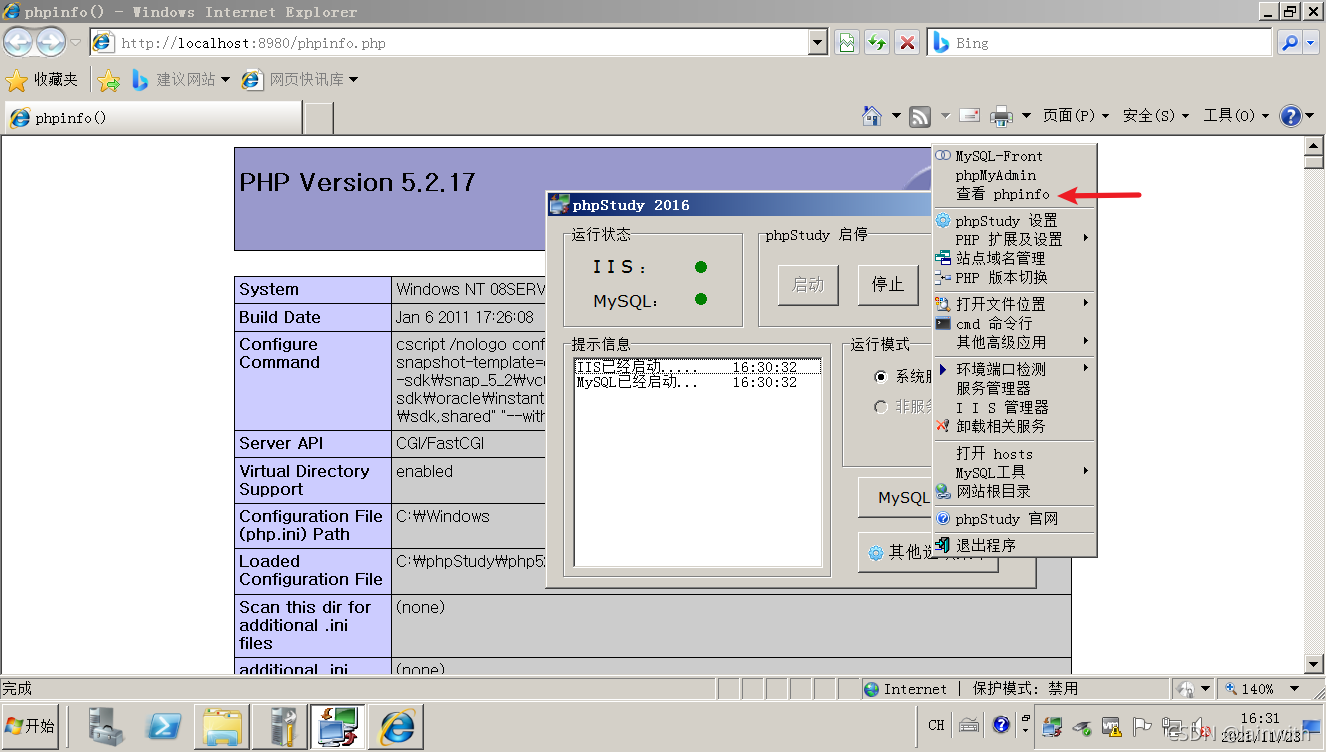Click the phpStudy tray icon
The width and height of the screenshot is (1326, 752).
coord(1052,727)
